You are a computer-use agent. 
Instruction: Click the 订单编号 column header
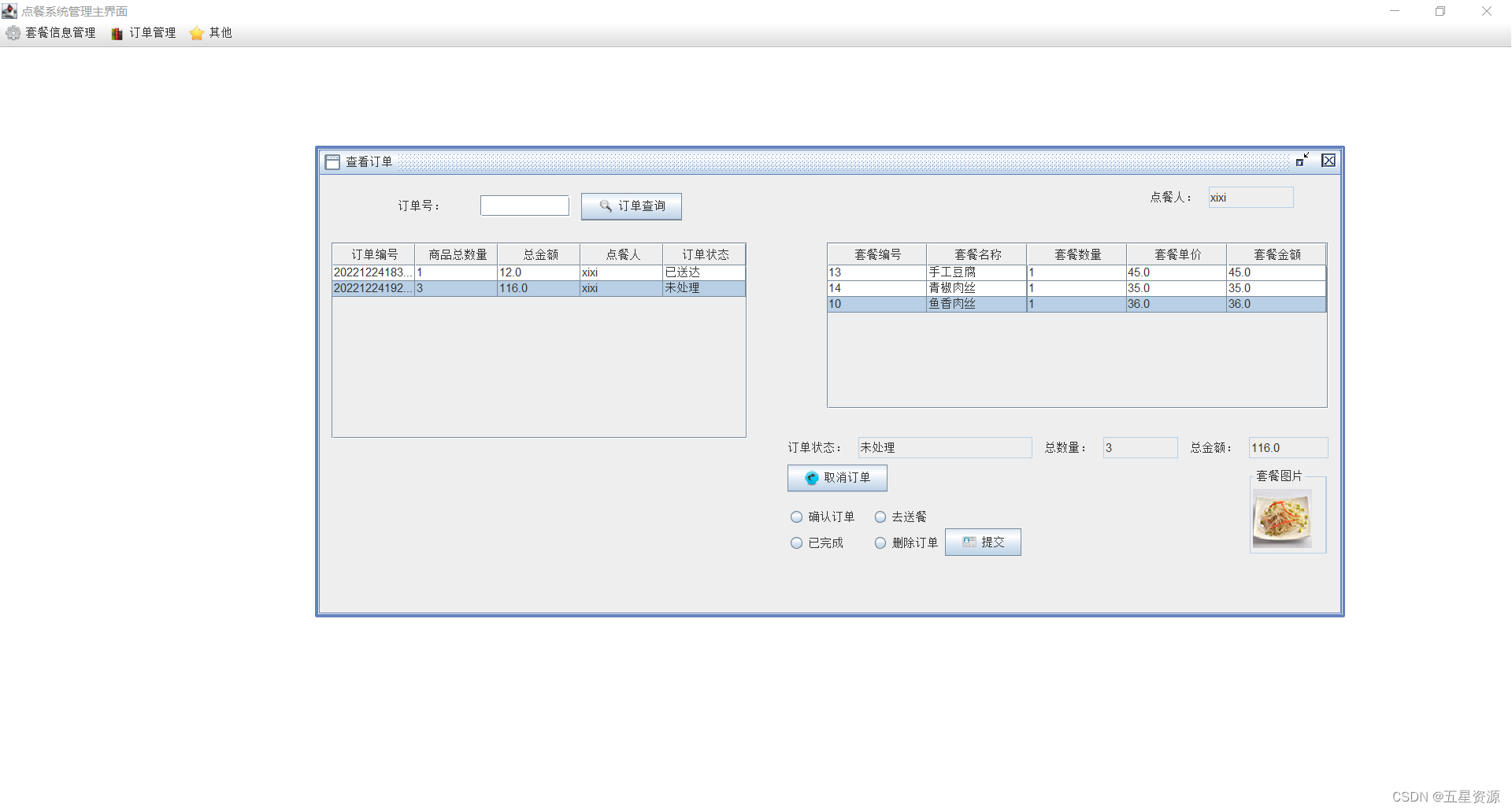point(374,254)
